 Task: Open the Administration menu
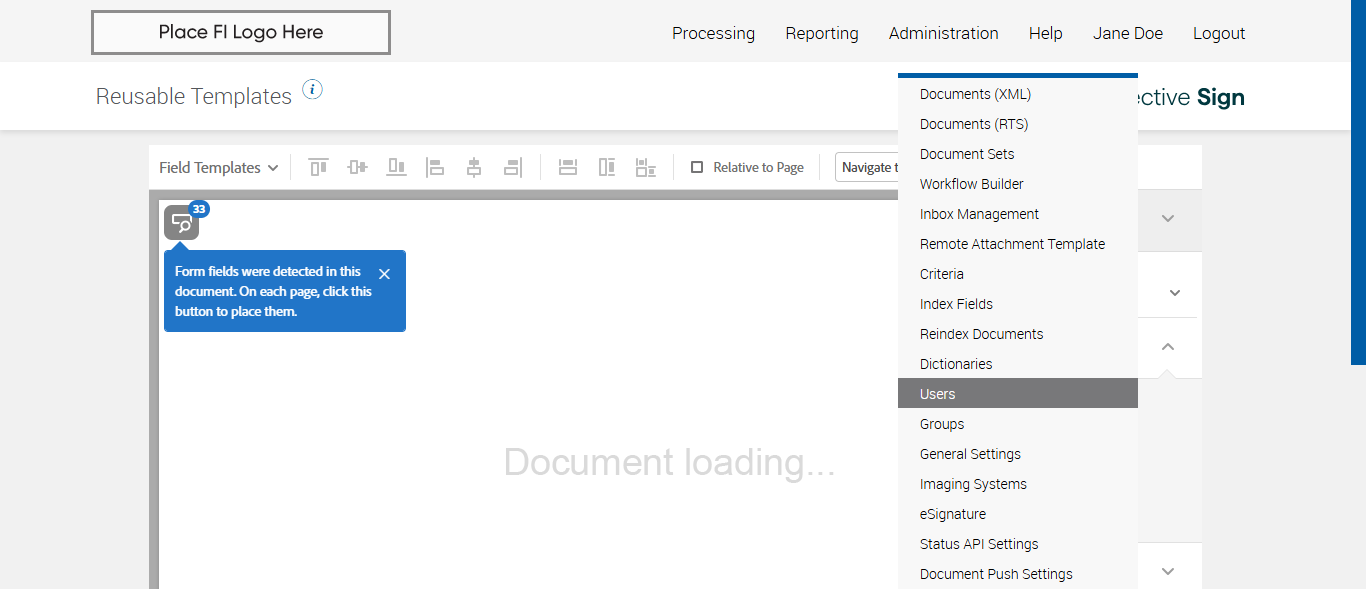tap(944, 33)
